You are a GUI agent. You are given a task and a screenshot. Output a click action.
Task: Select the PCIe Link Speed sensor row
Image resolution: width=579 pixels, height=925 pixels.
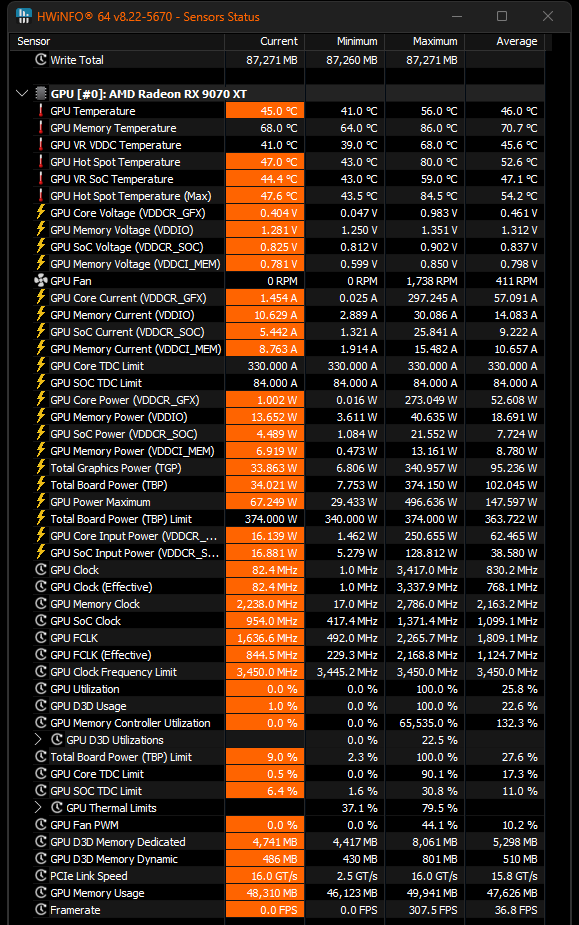coord(277,876)
